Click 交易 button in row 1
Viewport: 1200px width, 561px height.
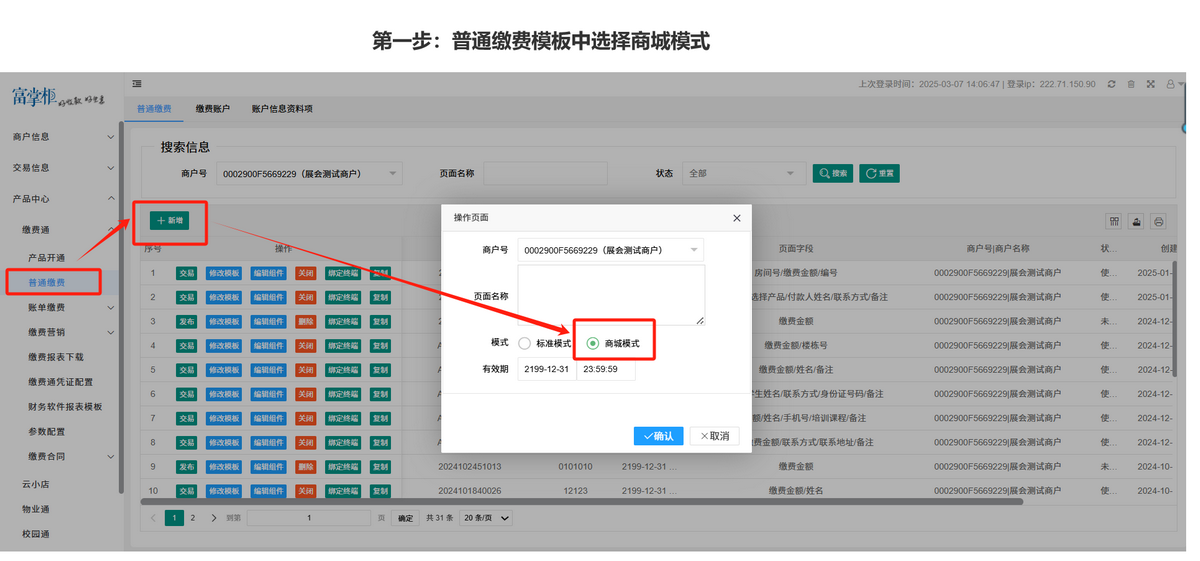tap(186, 273)
